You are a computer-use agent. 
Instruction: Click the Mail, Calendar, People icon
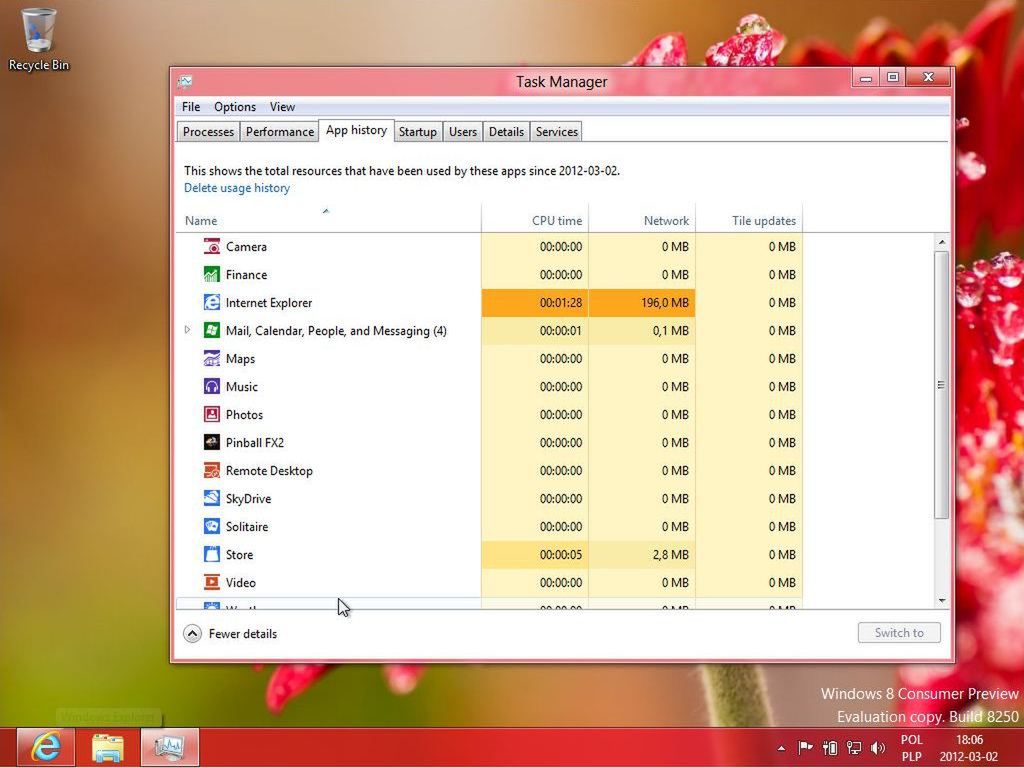click(x=212, y=330)
